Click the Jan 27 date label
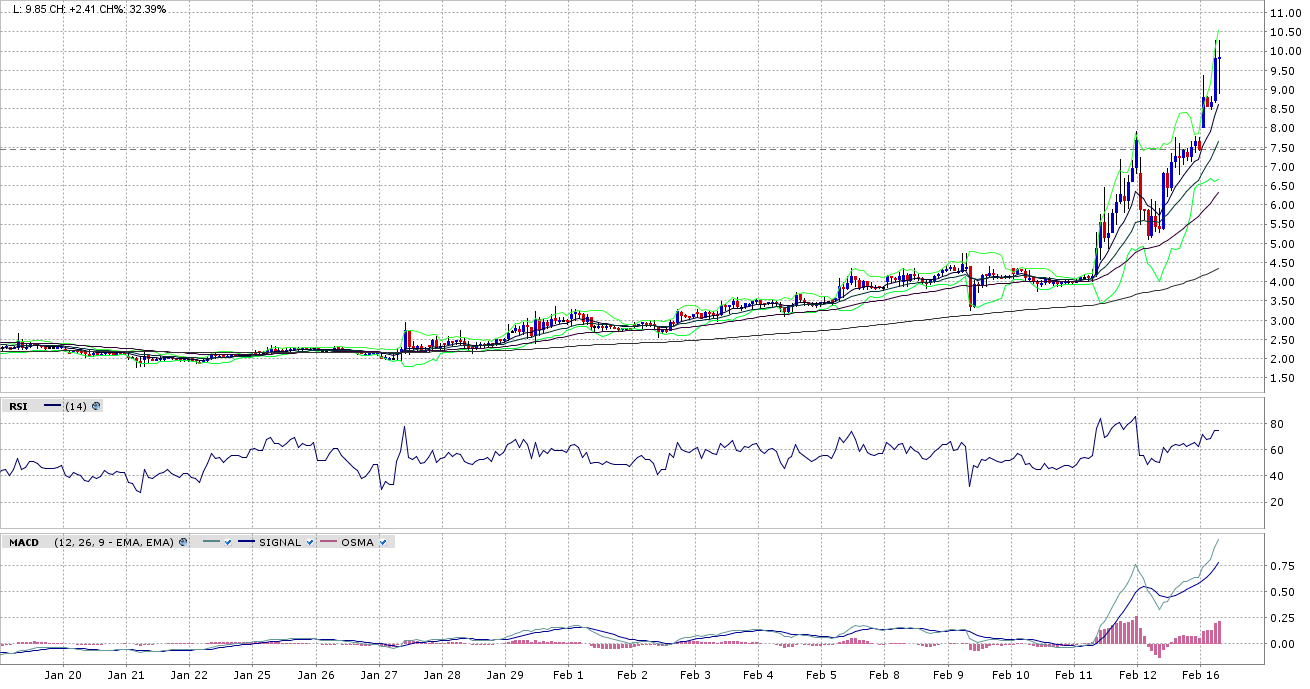The image size is (1310, 689). [x=379, y=676]
